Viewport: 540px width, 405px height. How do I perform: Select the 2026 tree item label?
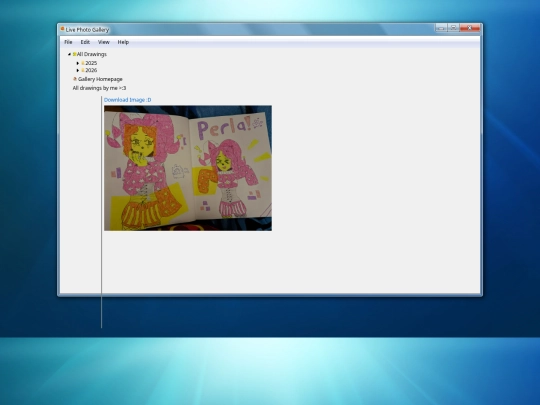pos(91,70)
